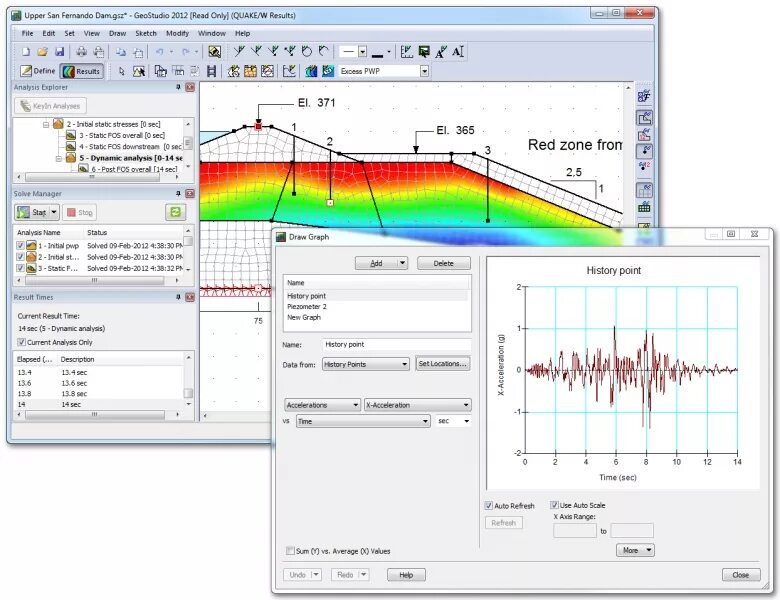The width and height of the screenshot is (780, 600).
Task: Open the Modify menu
Action: (177, 33)
